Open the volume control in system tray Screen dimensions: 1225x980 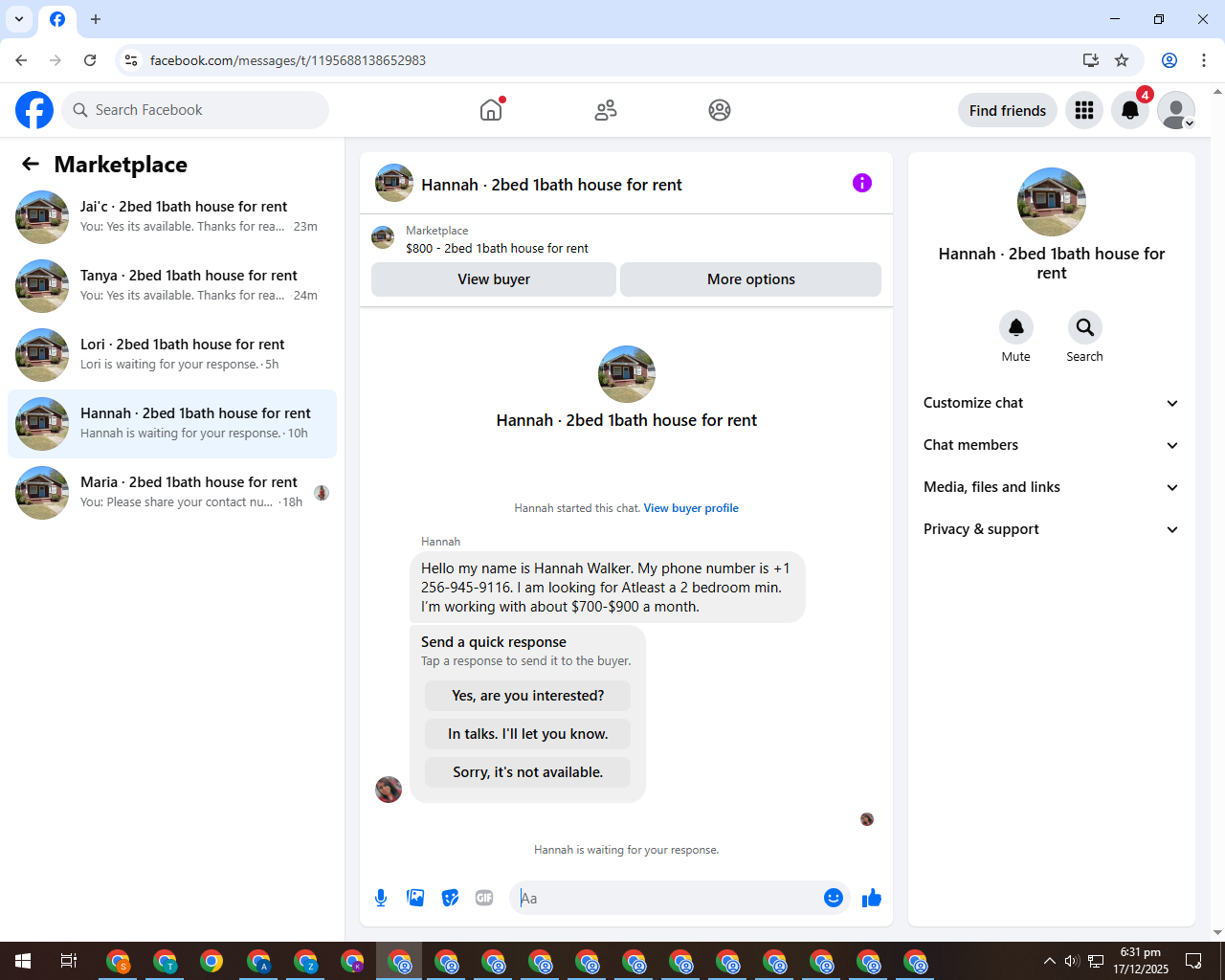pos(1072,961)
